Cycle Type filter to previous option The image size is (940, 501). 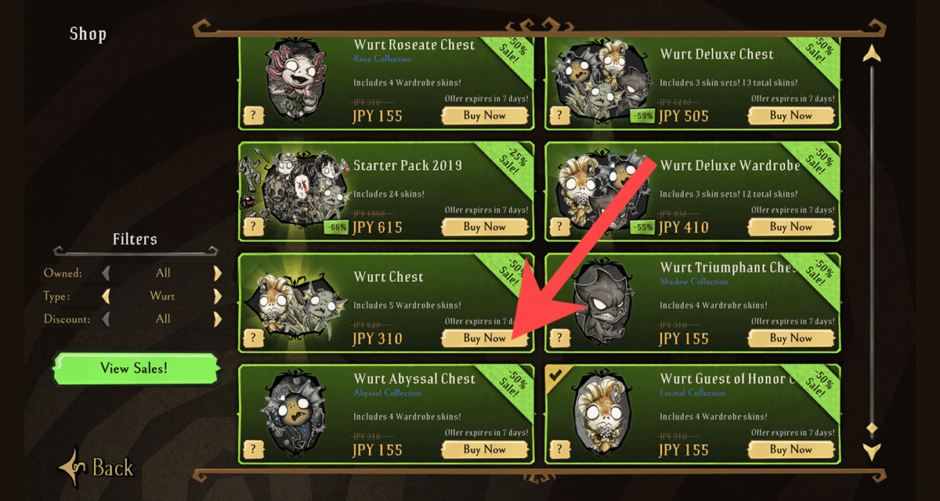[x=106, y=296]
